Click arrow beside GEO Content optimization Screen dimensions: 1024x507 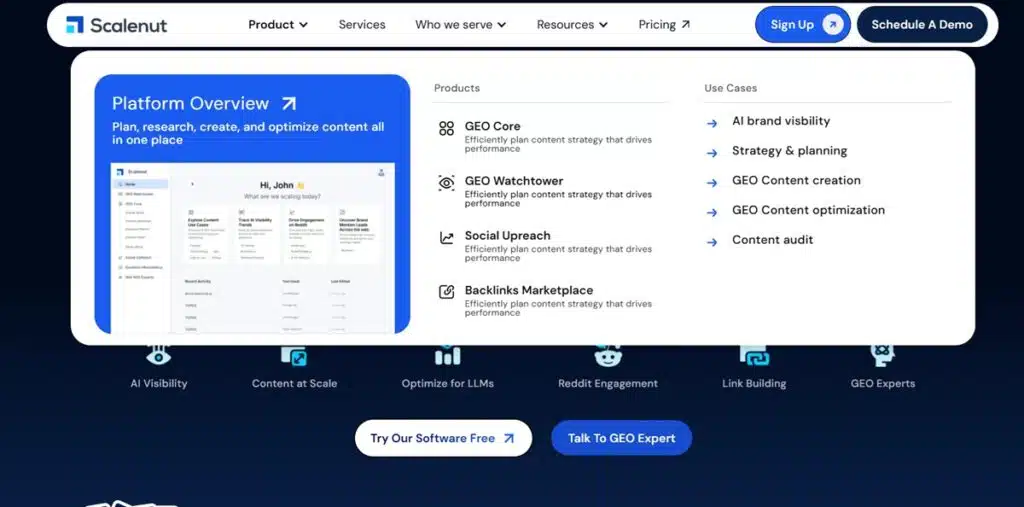tap(712, 212)
